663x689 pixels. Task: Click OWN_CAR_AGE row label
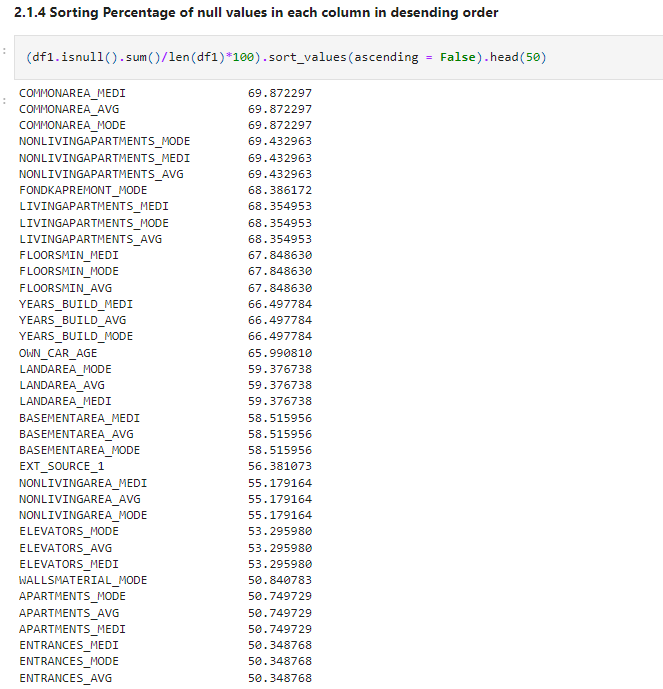coord(58,353)
